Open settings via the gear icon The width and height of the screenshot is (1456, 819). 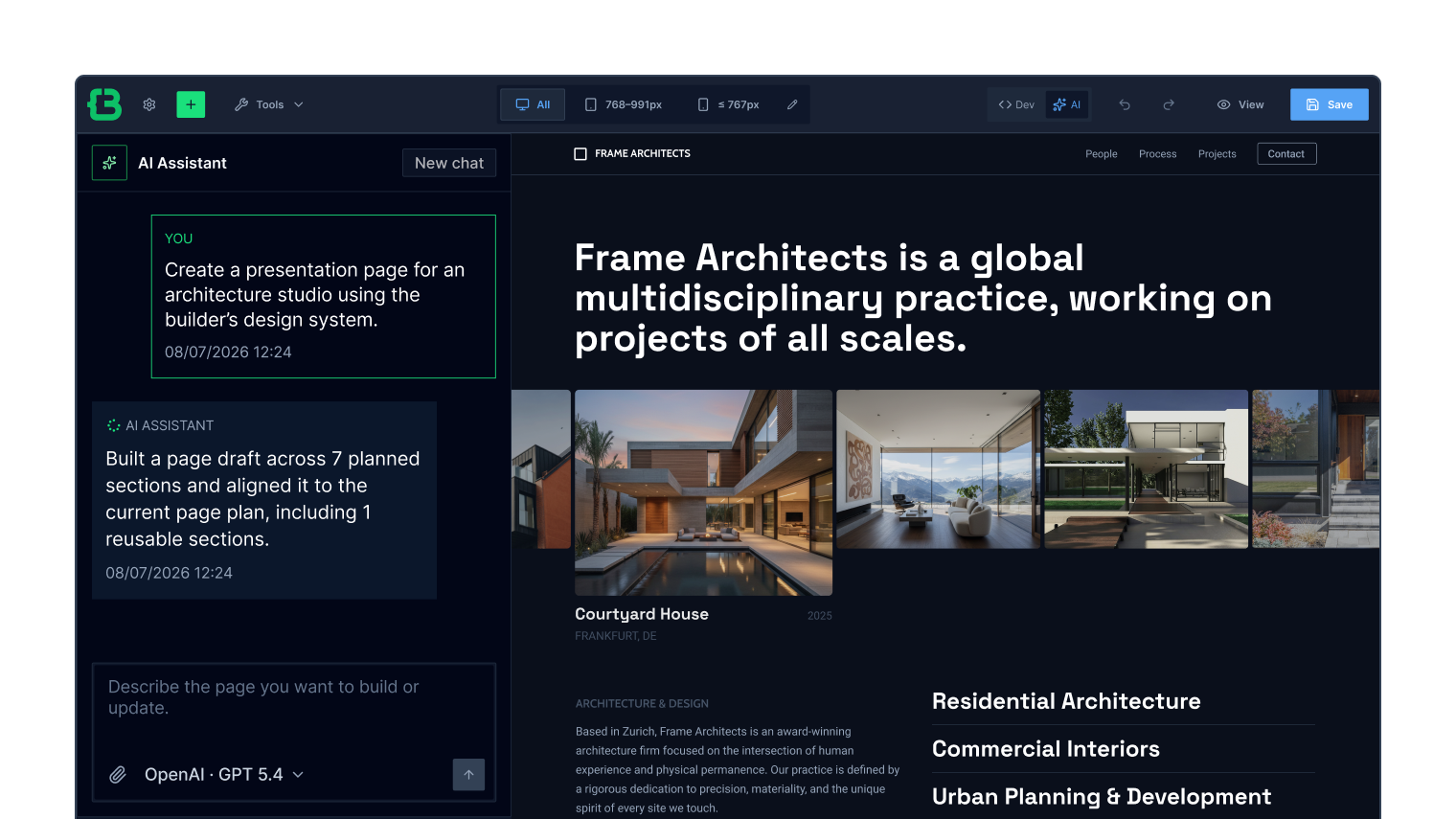(x=149, y=104)
